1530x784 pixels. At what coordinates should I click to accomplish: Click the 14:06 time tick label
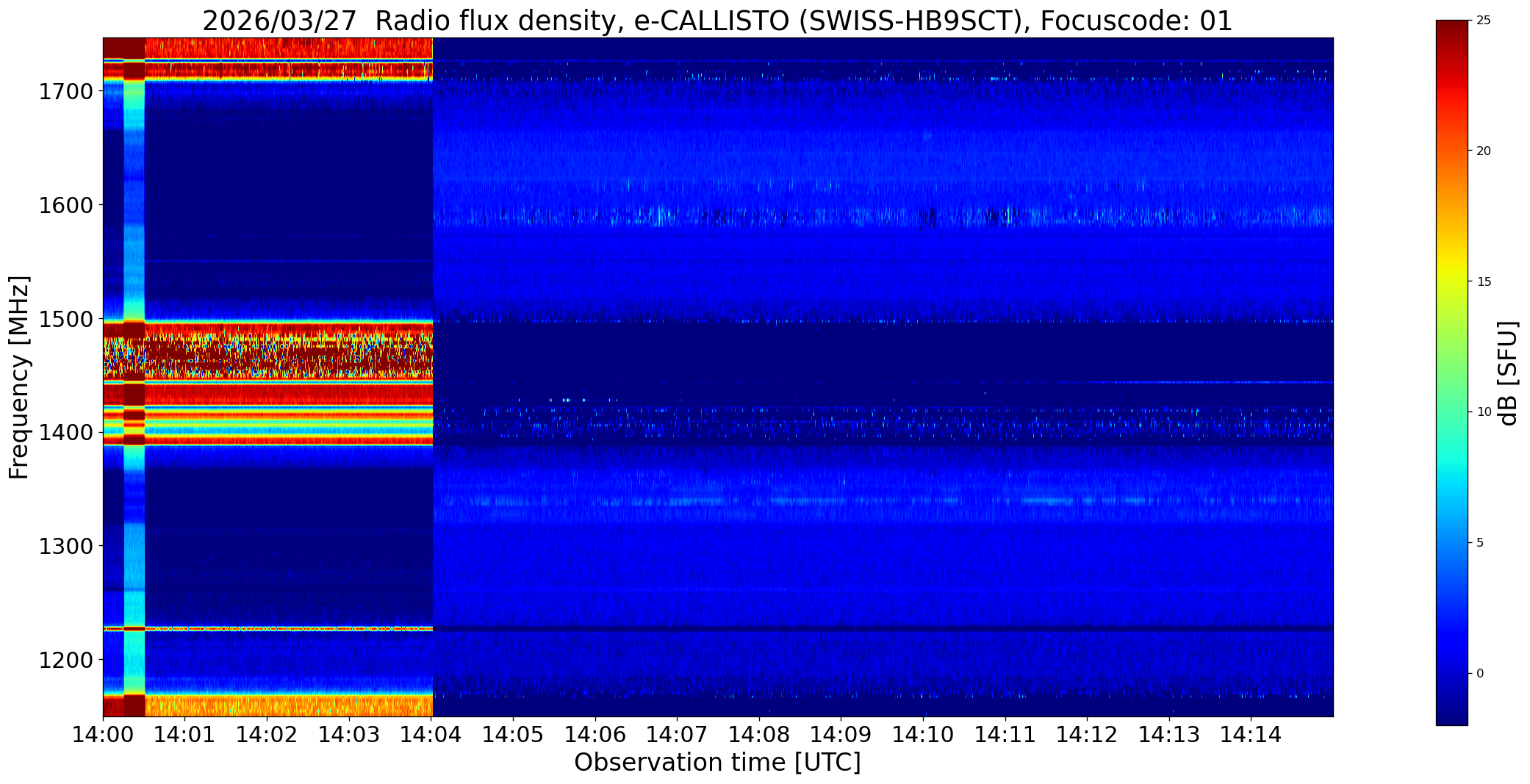[x=595, y=734]
